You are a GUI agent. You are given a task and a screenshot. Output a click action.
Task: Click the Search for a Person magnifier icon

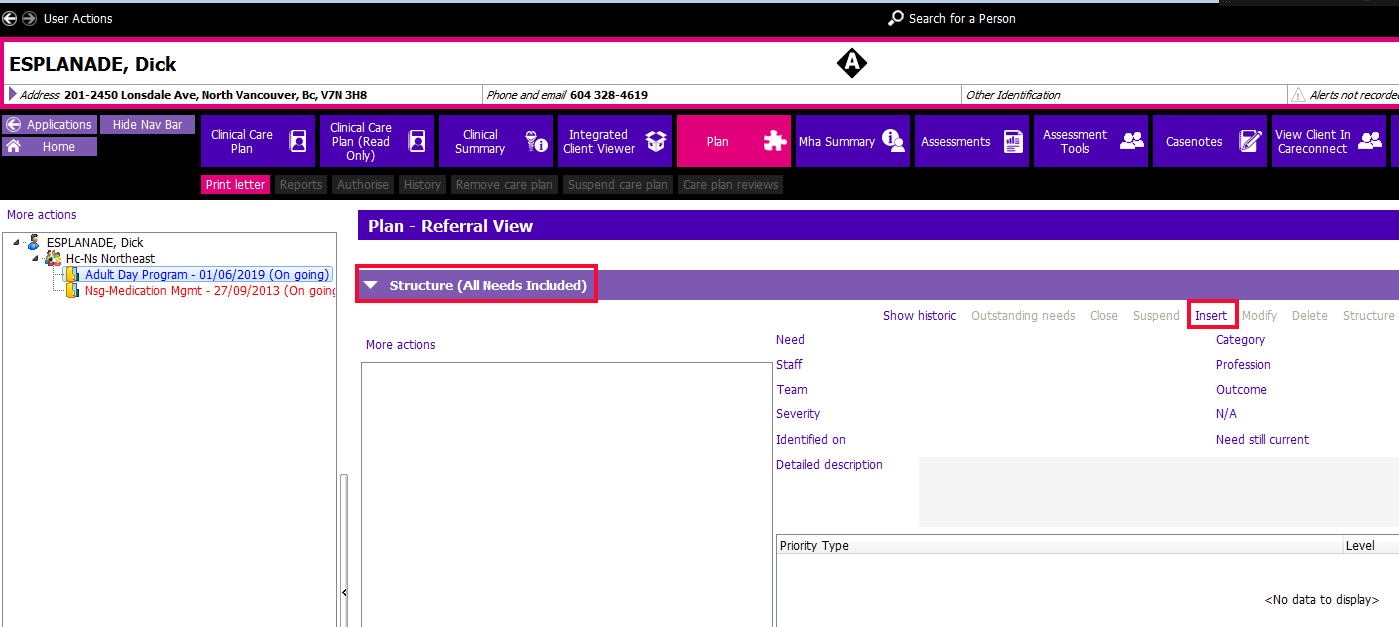[x=896, y=18]
